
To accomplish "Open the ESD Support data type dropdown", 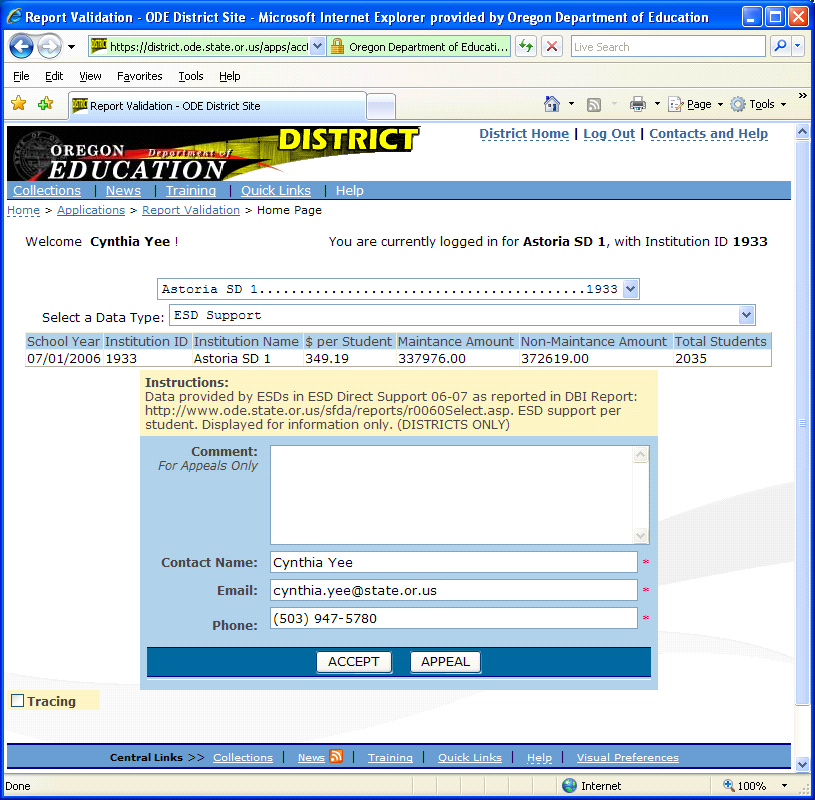I will pos(746,315).
